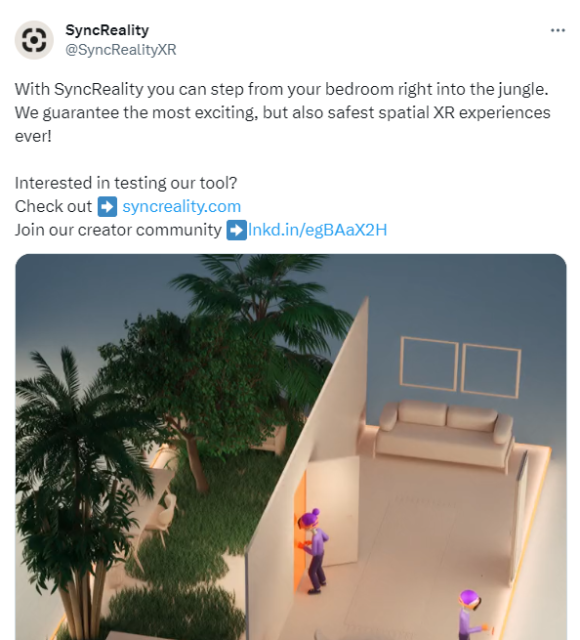Click the arrow emoji before syncreality.com
This screenshot has height=640, width=580.
coord(107,207)
